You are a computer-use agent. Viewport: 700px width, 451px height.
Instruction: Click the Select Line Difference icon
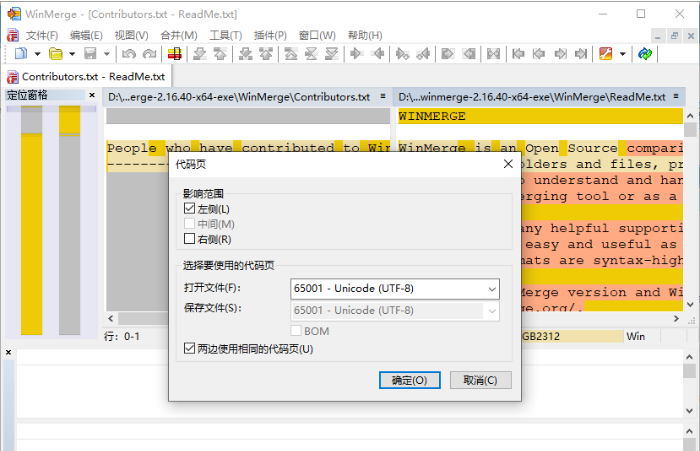[x=175, y=54]
